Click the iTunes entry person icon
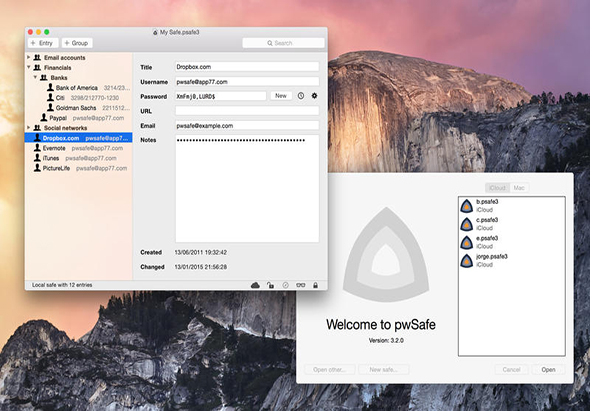Image resolution: width=590 pixels, height=411 pixels. tap(37, 158)
